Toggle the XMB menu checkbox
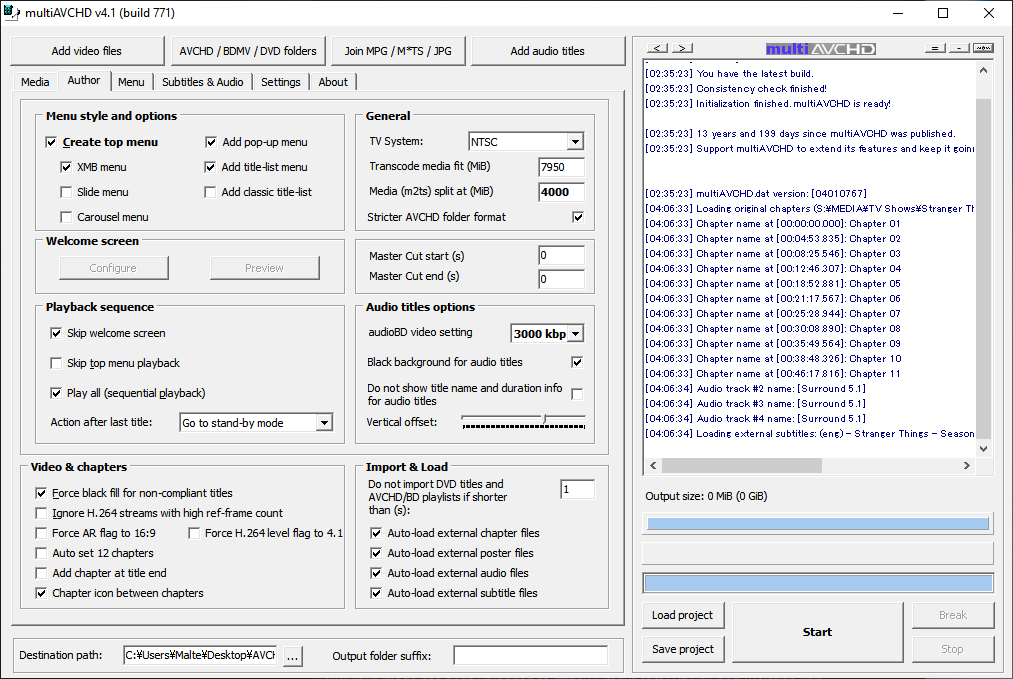 (x=66, y=167)
